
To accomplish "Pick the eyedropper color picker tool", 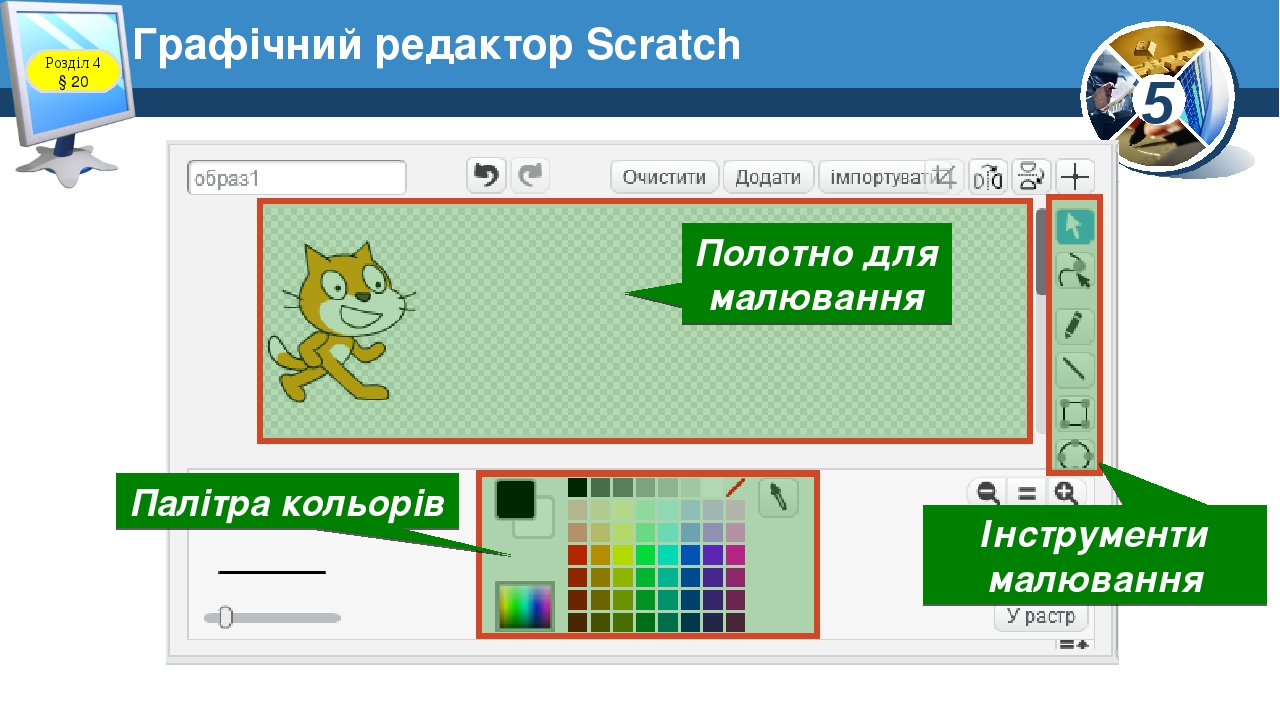I will click(x=778, y=497).
